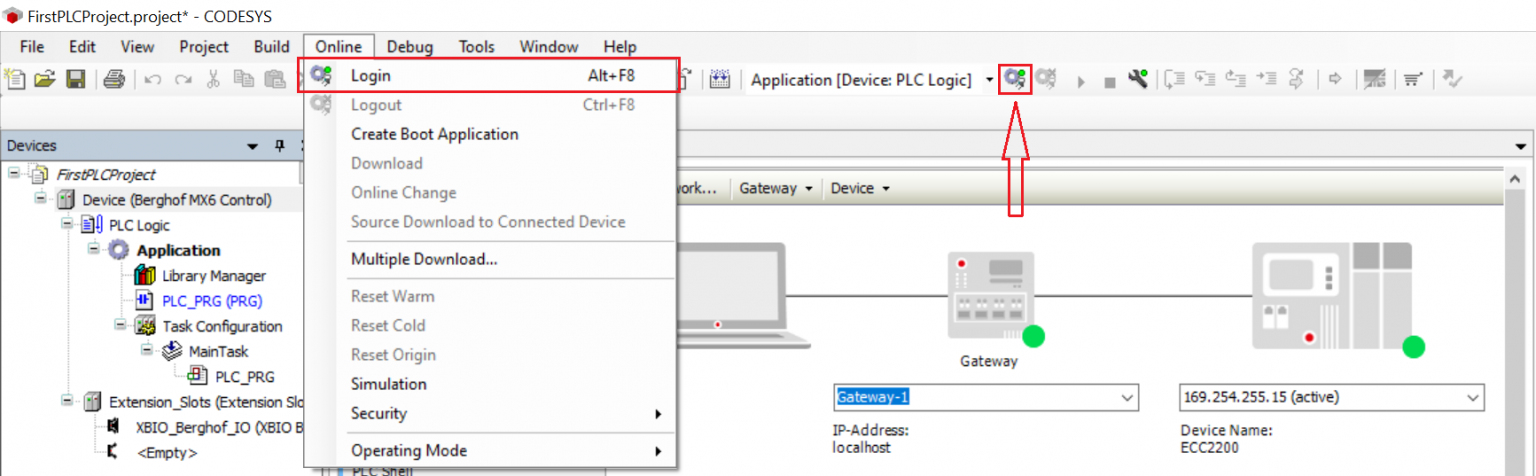Click the Login toolbar icon
The image size is (1536, 476).
(1015, 80)
